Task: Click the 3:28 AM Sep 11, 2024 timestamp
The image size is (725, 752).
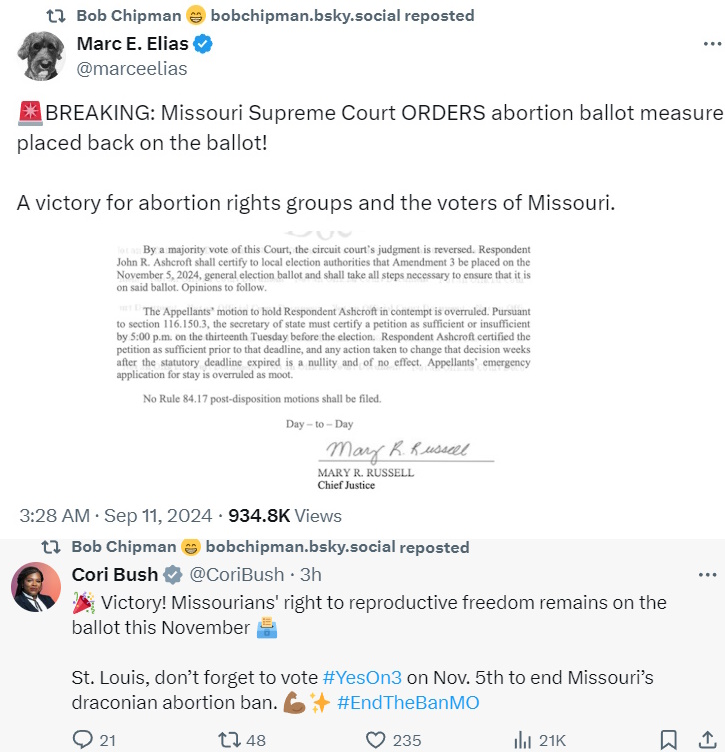Action: 116,516
